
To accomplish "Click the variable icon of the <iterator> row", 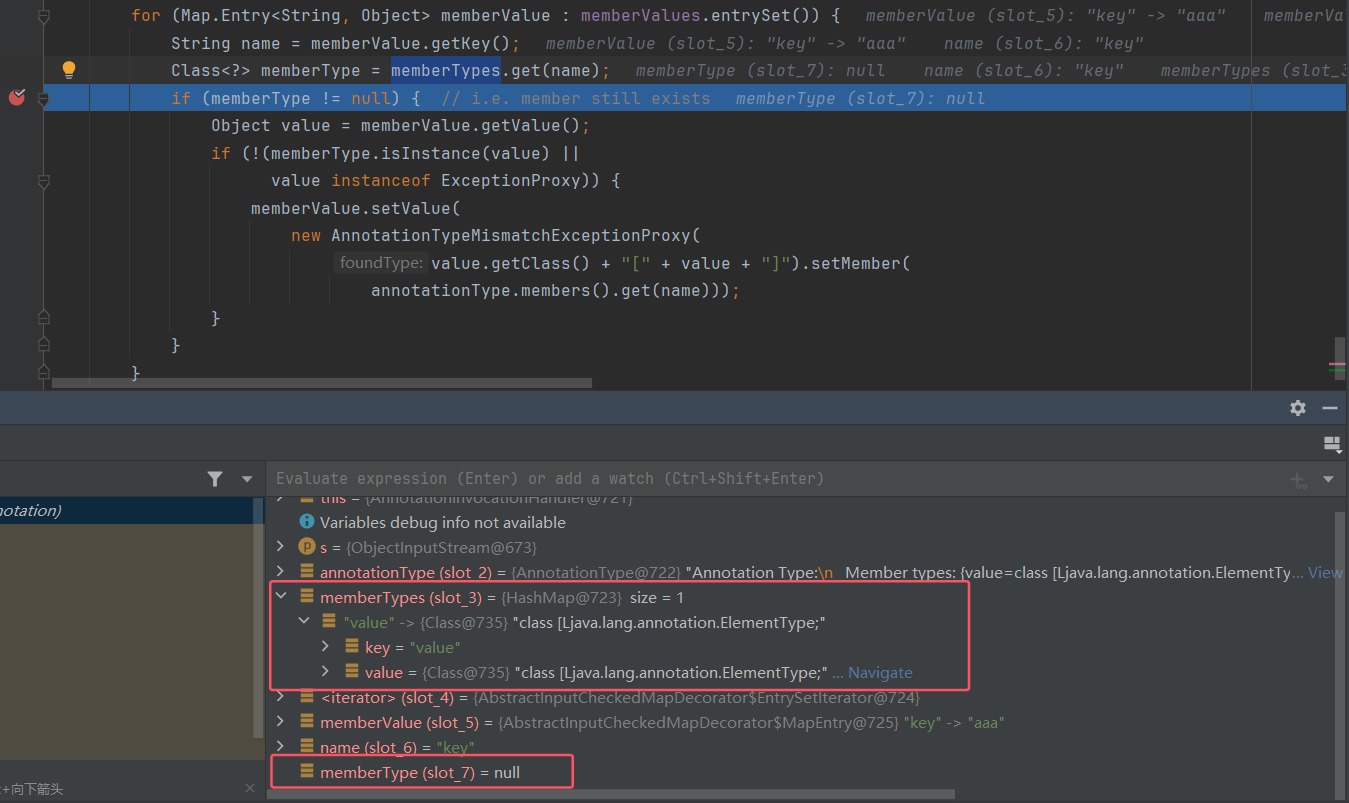I will click(x=307, y=697).
